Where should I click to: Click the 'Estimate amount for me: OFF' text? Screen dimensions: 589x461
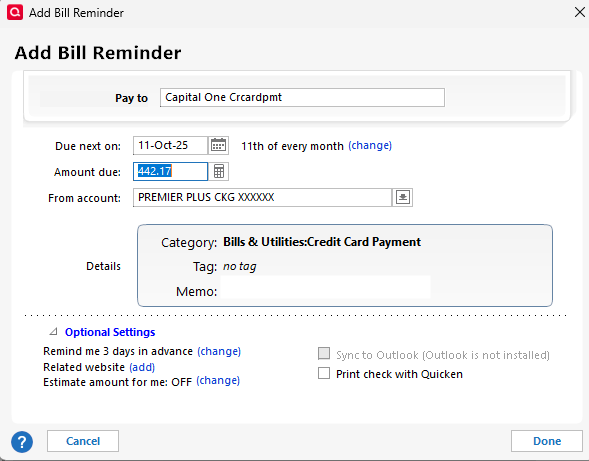(x=118, y=382)
